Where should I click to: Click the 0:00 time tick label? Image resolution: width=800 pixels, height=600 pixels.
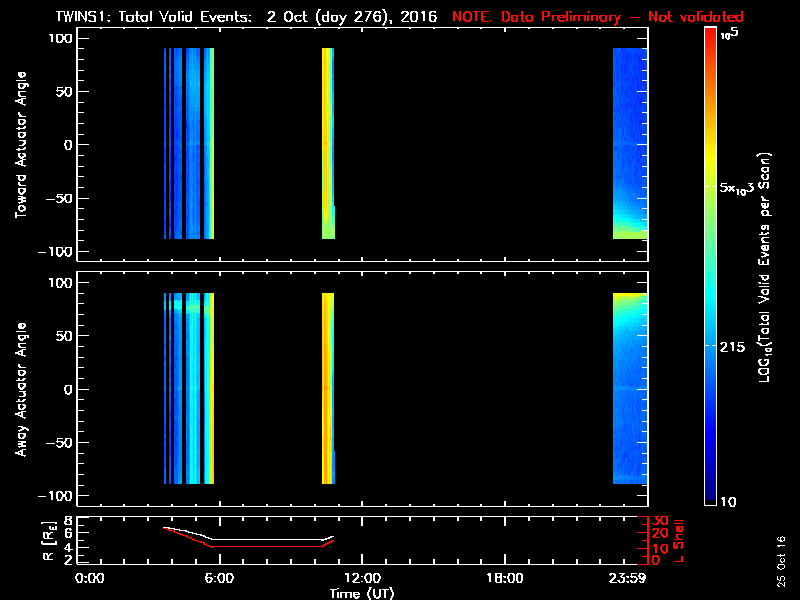90,578
